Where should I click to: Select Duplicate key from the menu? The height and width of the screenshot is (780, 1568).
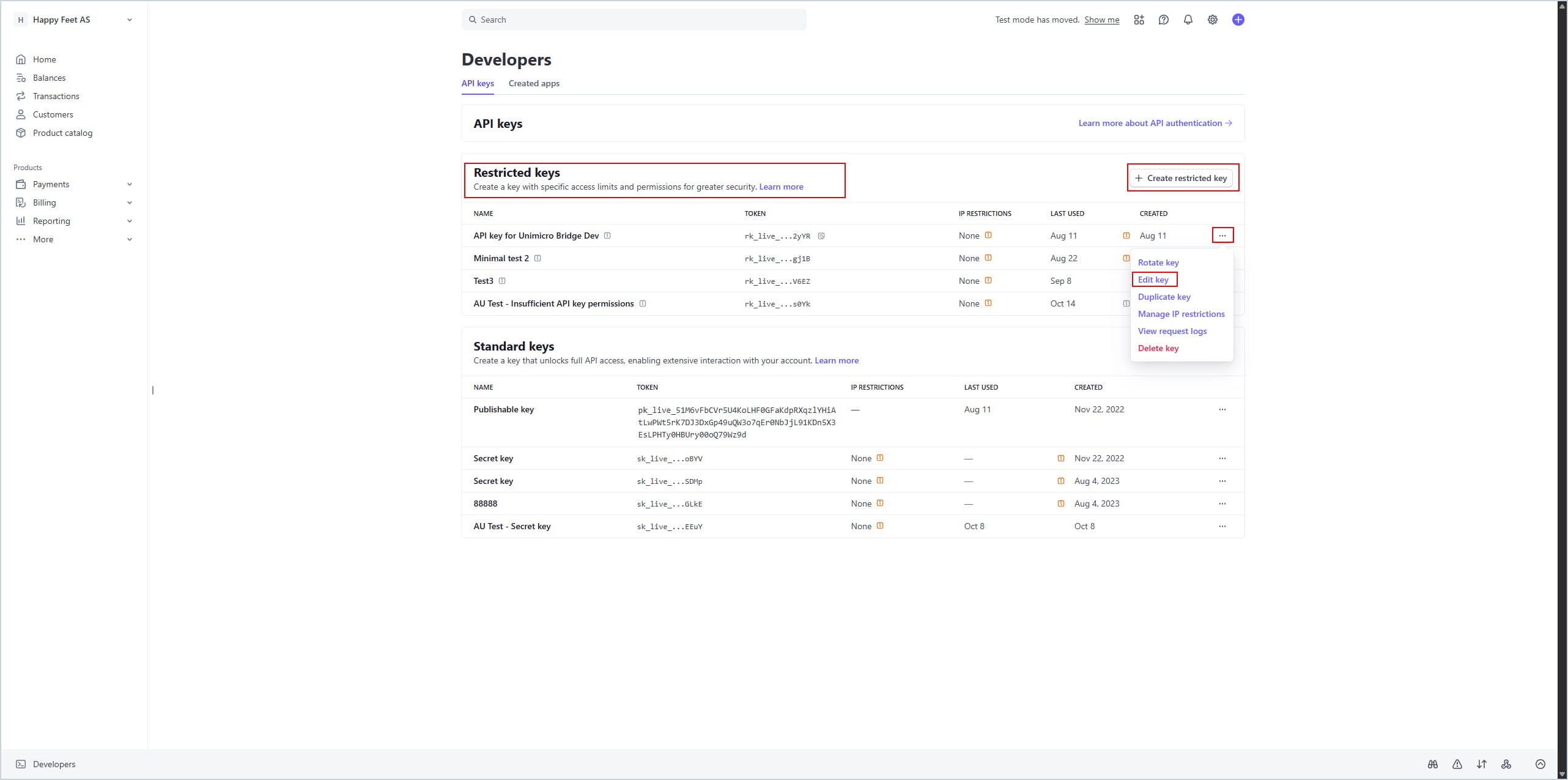[1164, 297]
